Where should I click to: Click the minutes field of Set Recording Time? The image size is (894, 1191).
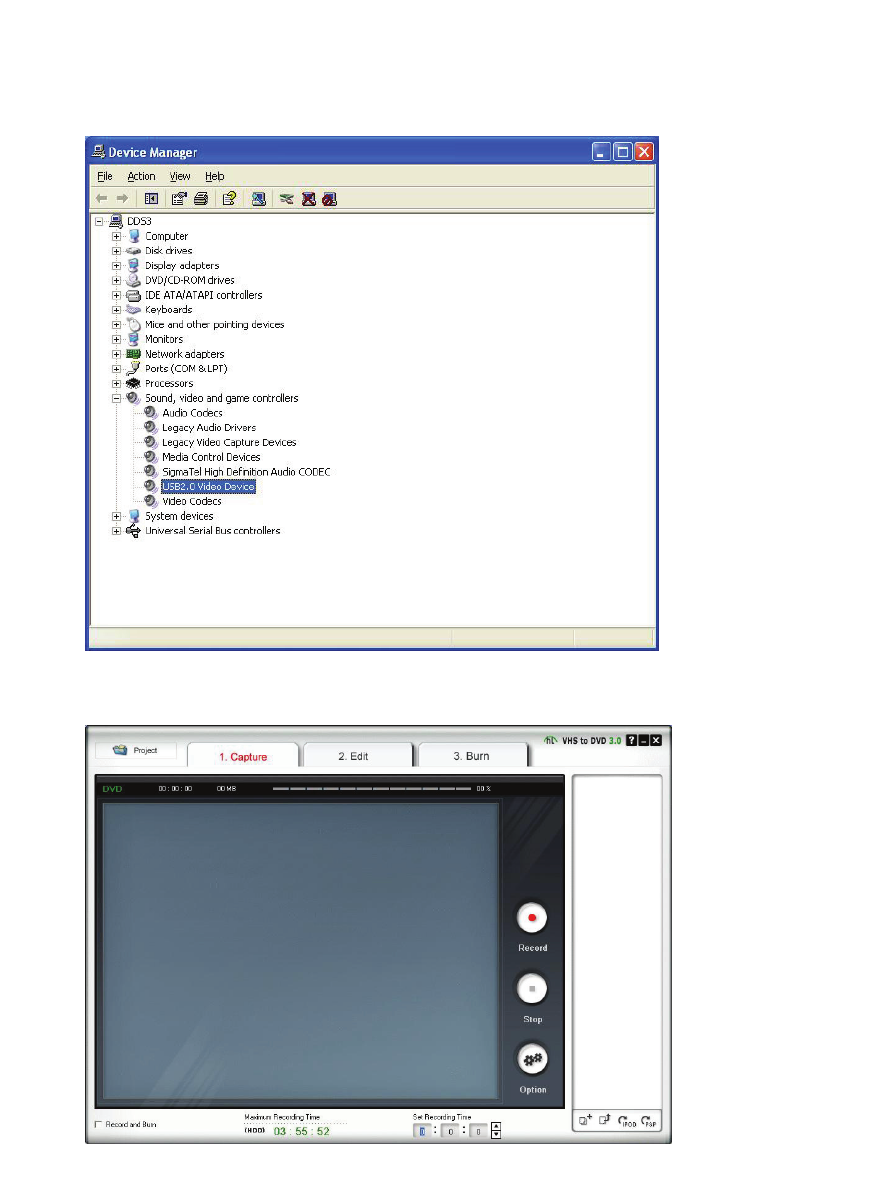450,1131
